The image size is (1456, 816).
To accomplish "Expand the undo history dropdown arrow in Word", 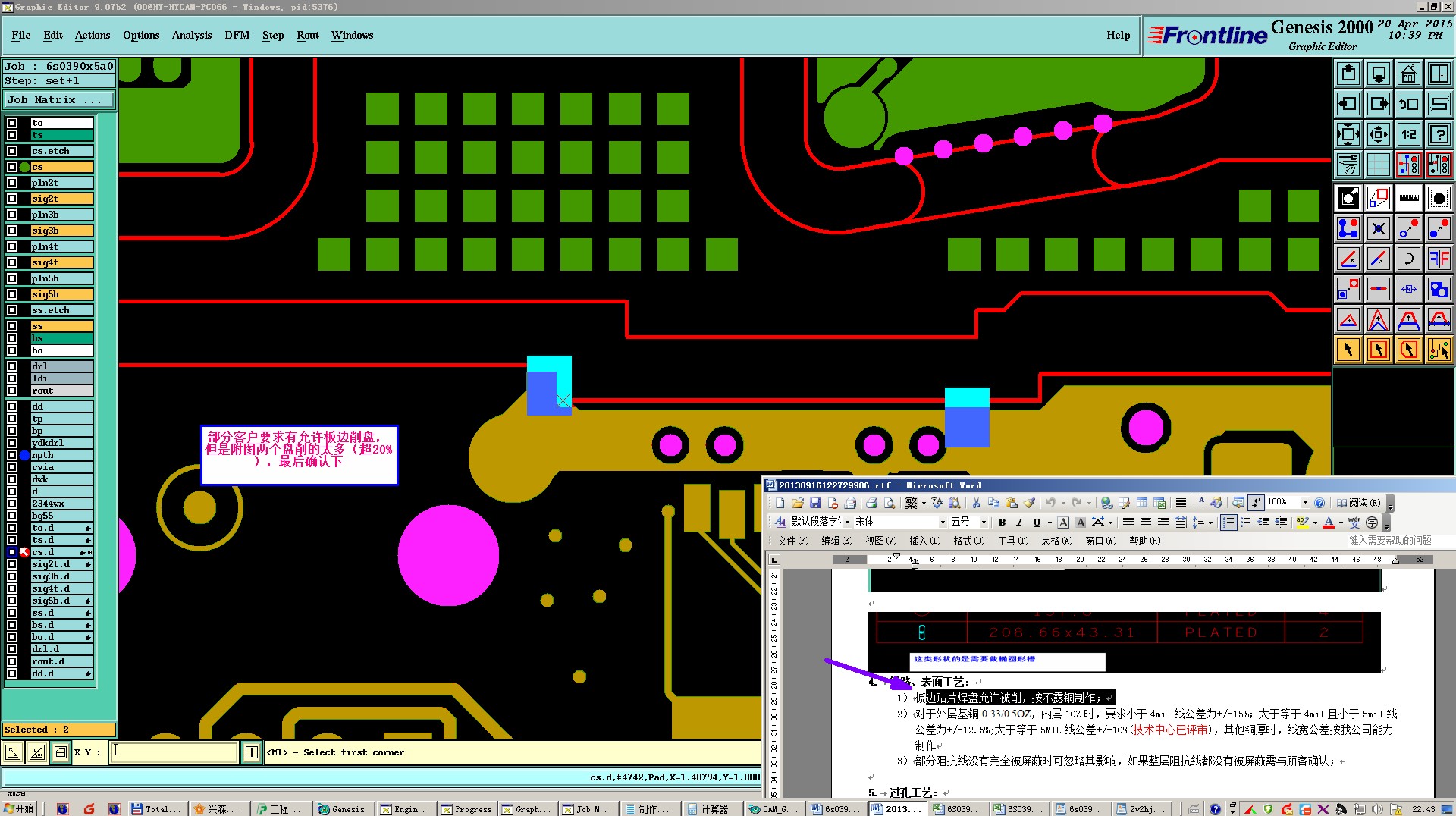I will click(1062, 503).
